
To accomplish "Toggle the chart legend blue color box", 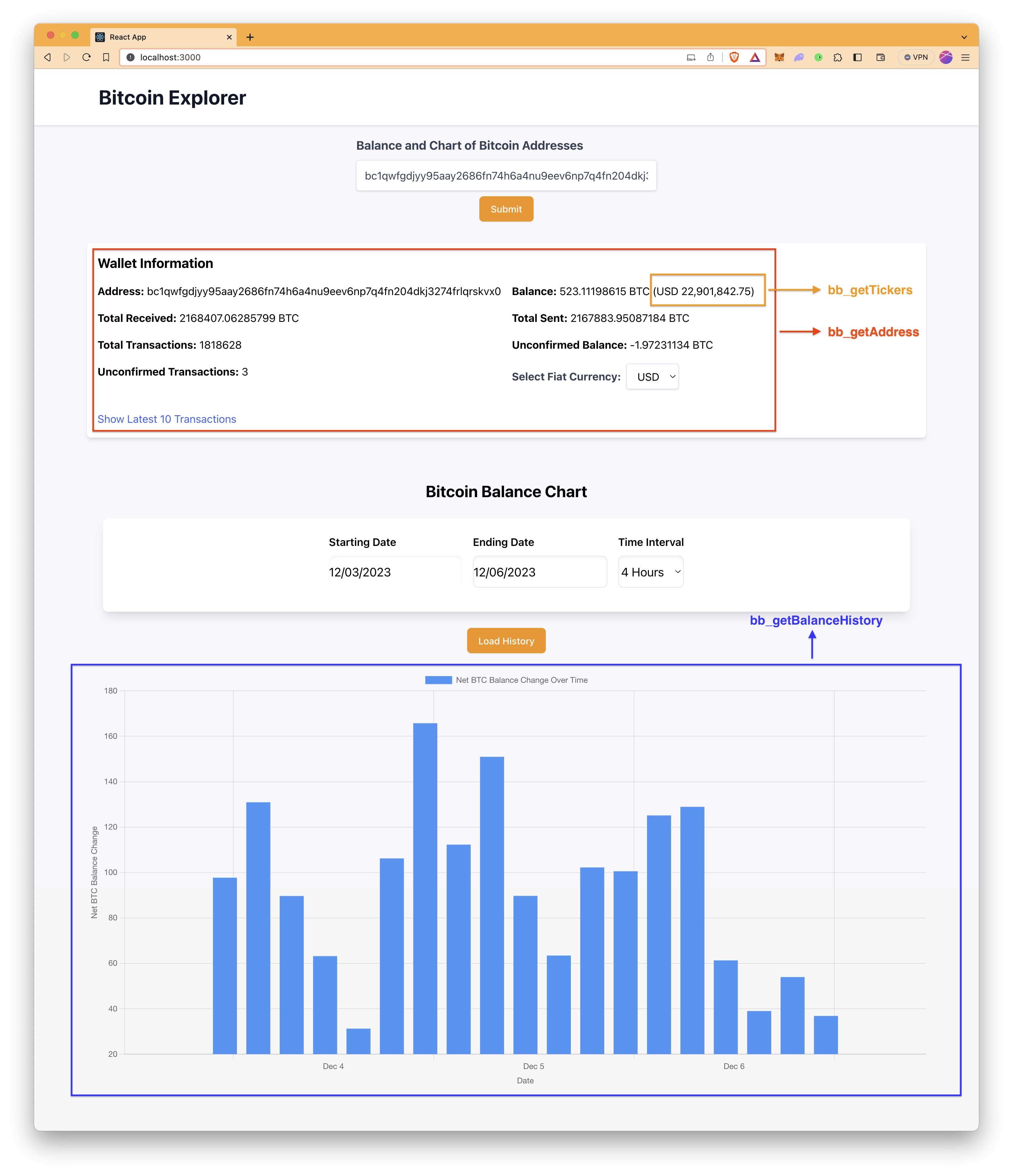I will tap(438, 680).
